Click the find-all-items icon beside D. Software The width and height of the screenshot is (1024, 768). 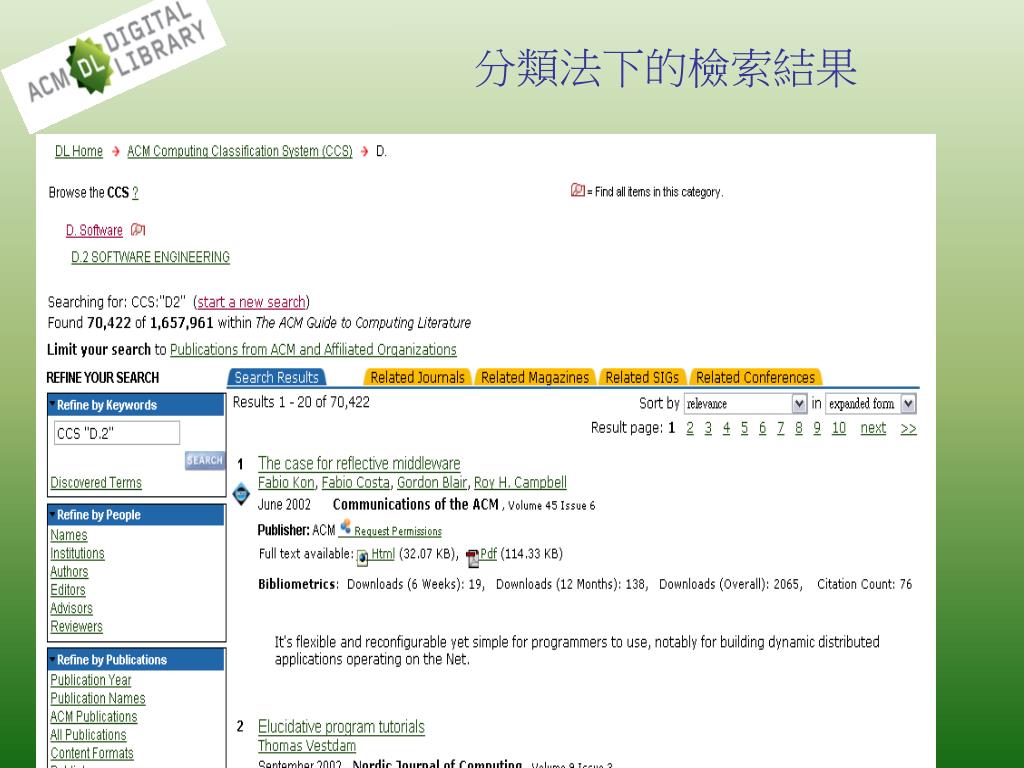coord(138,229)
